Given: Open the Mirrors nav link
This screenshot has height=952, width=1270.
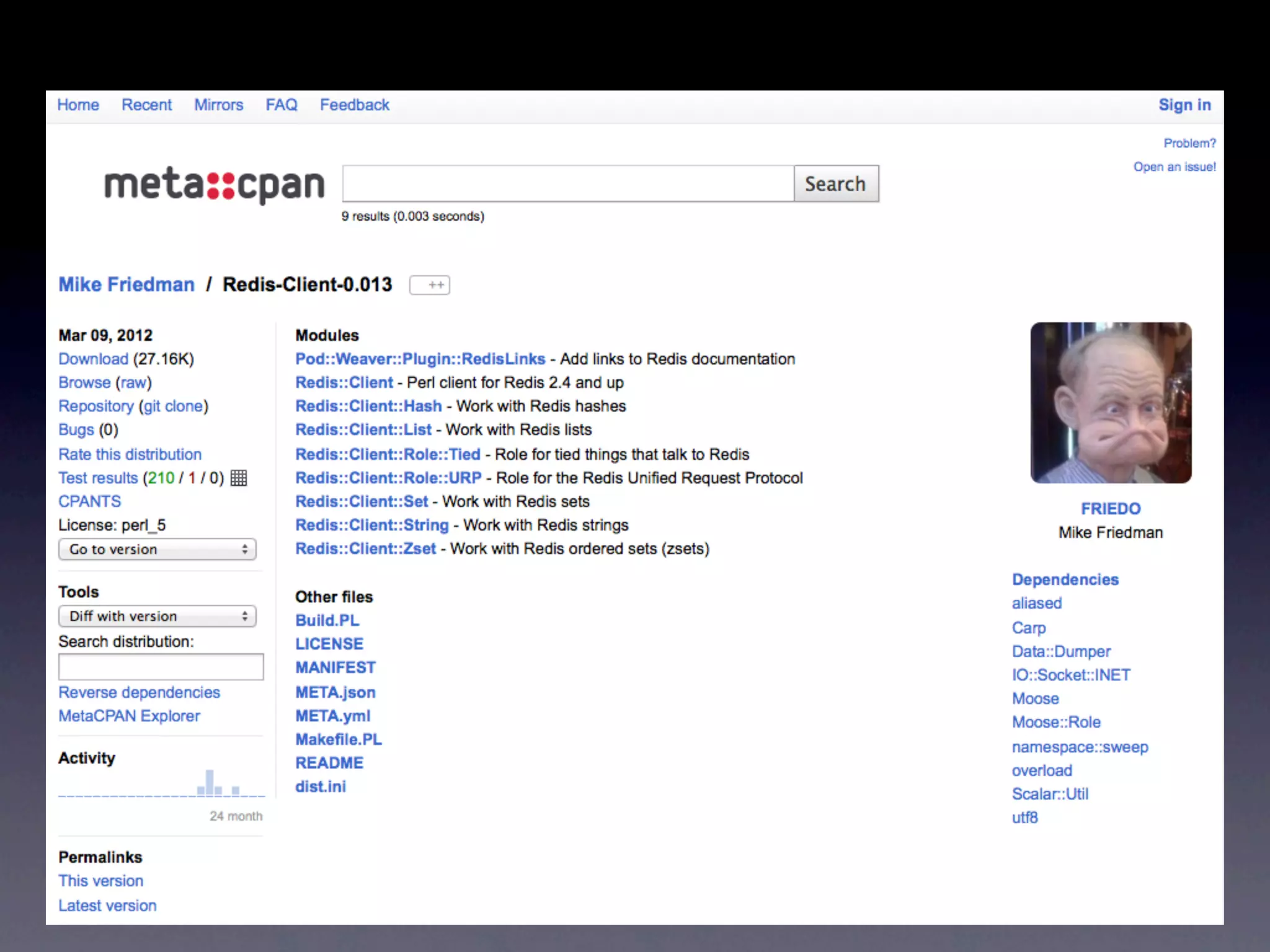Looking at the screenshot, I should pyautogui.click(x=218, y=105).
